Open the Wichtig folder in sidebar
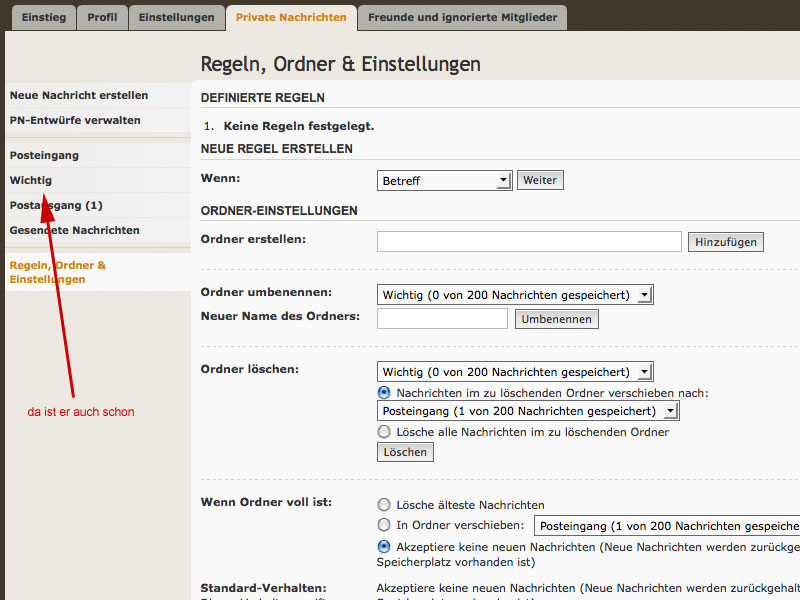 [x=31, y=181]
